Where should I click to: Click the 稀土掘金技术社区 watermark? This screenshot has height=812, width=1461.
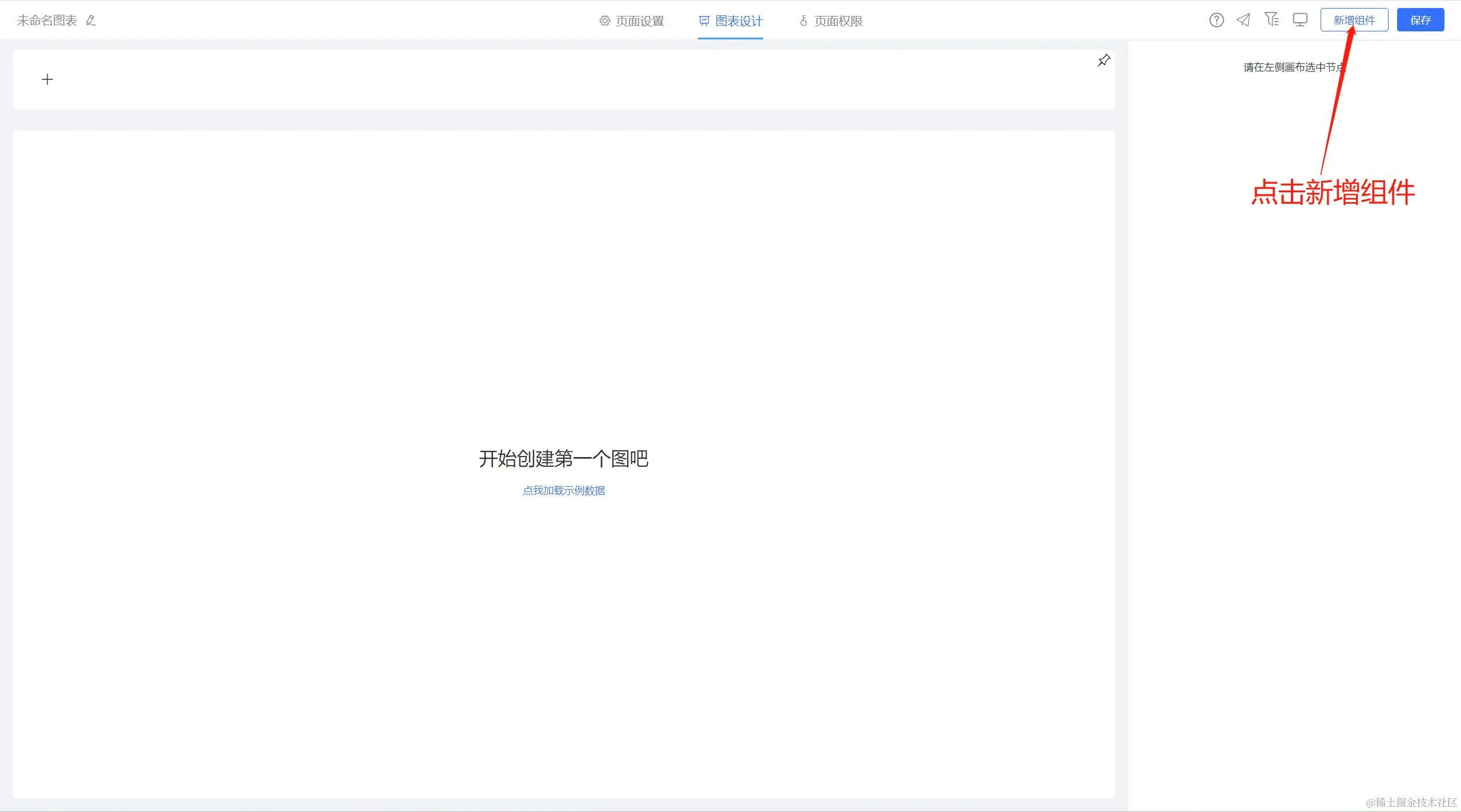tap(1411, 802)
